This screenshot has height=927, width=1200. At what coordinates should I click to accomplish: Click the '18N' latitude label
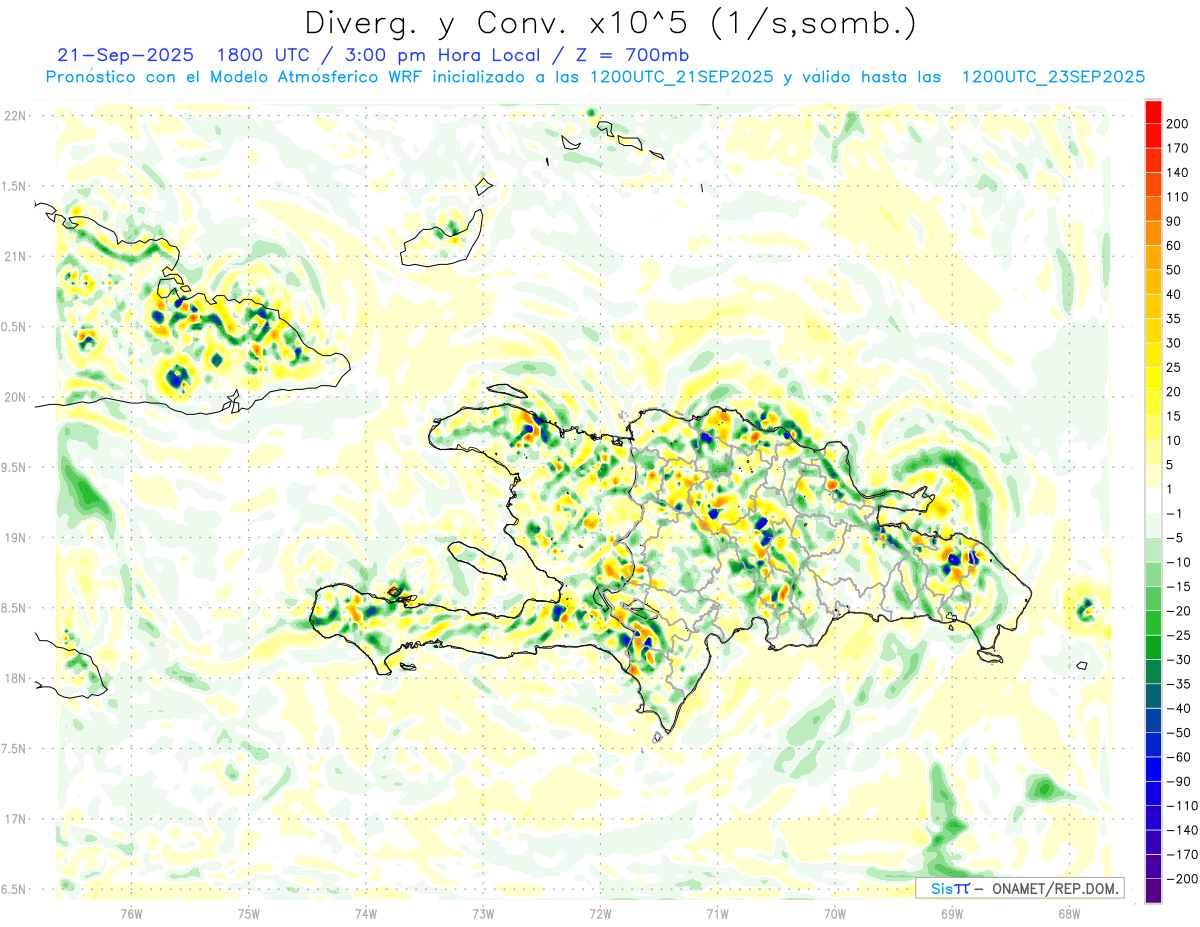pyautogui.click(x=14, y=678)
